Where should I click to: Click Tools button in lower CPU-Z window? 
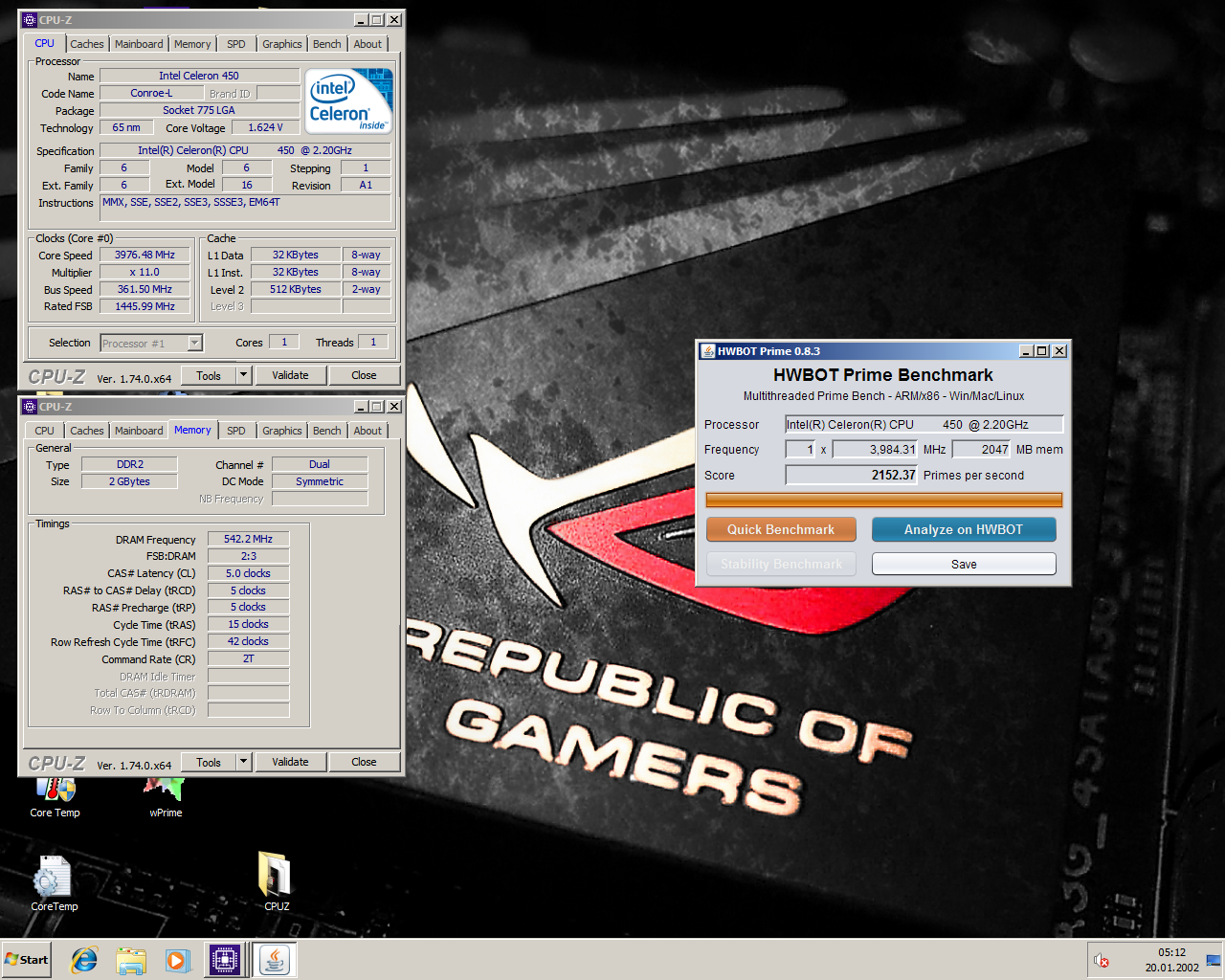[x=209, y=762]
